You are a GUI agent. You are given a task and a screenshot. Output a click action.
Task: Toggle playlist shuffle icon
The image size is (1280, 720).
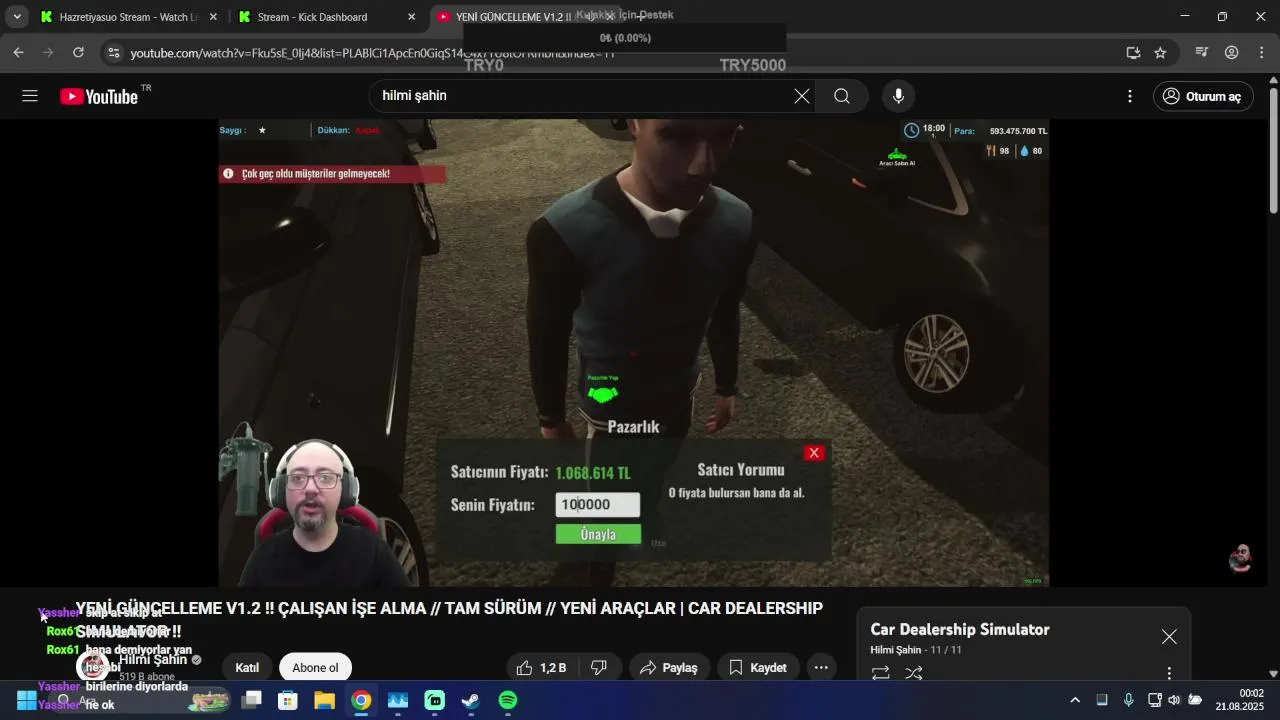914,674
